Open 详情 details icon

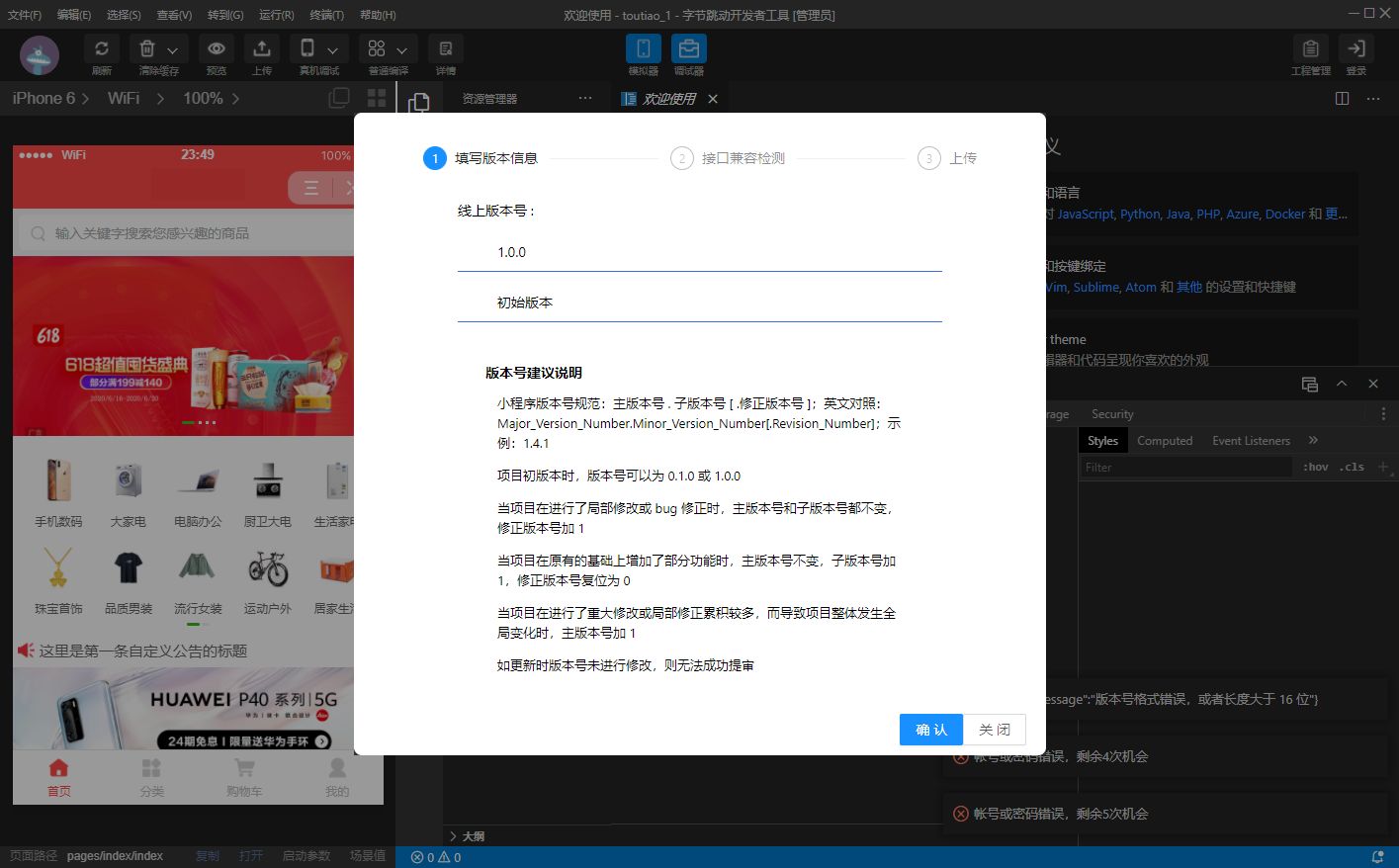tap(445, 49)
